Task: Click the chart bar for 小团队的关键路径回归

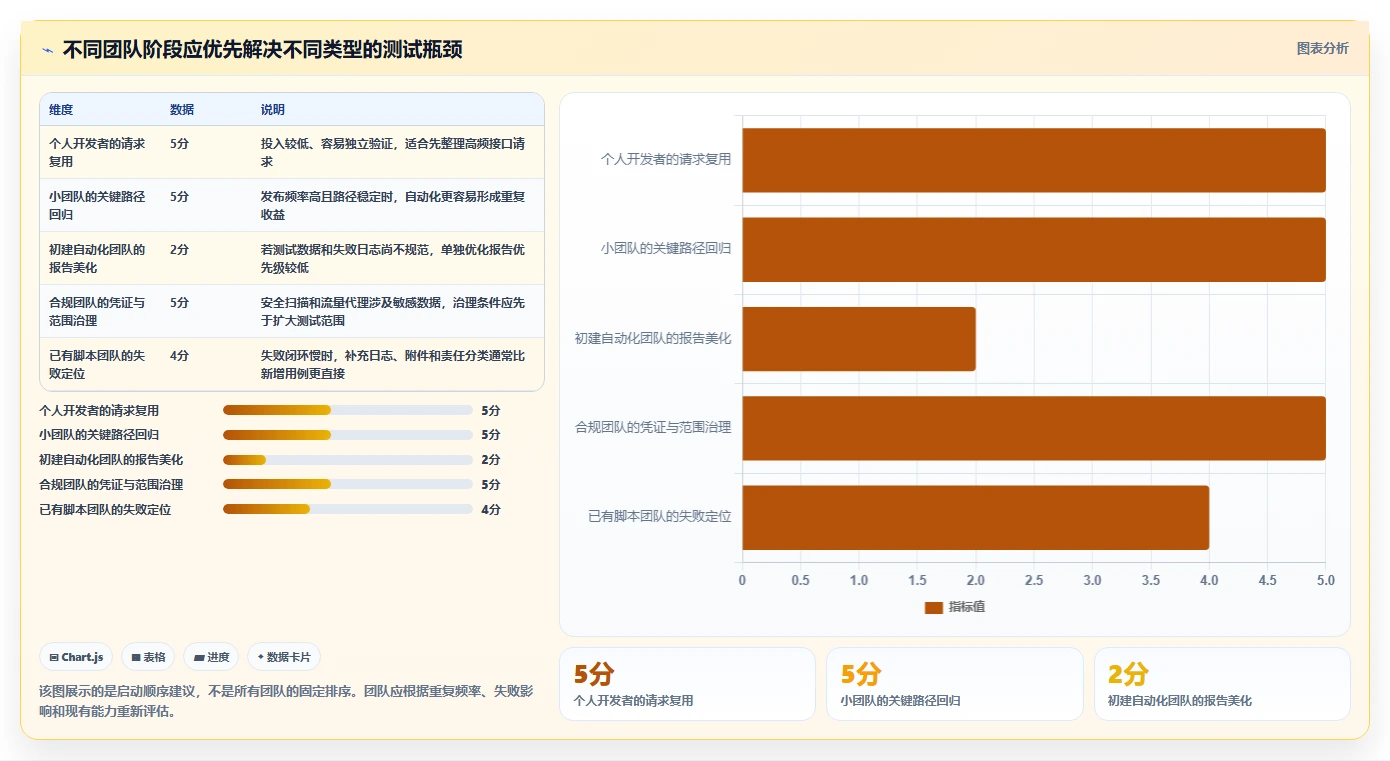Action: click(1034, 249)
